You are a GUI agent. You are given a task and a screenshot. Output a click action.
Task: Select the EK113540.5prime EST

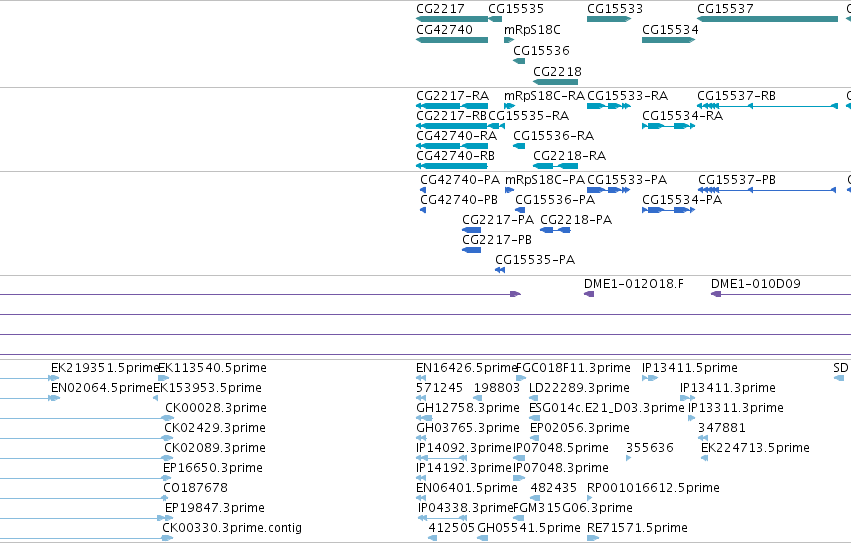click(163, 378)
